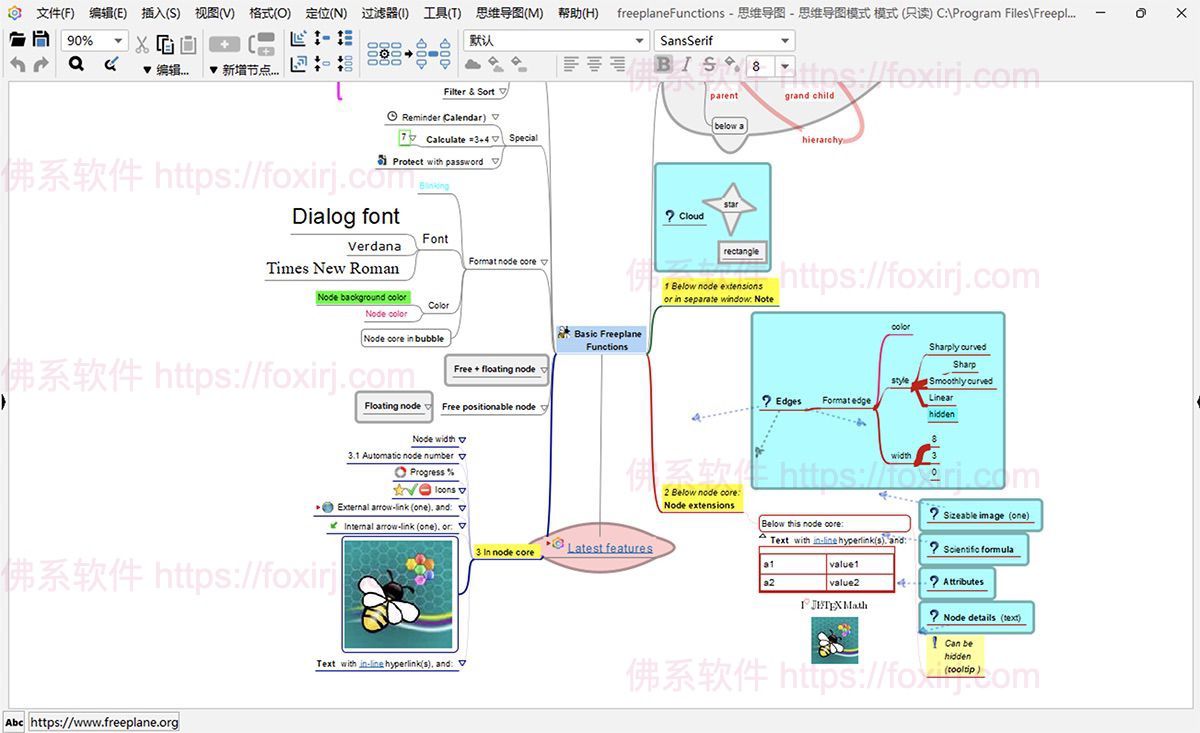This screenshot has height=733, width=1200.
Task: Open a mind map file
Action: pos(16,40)
